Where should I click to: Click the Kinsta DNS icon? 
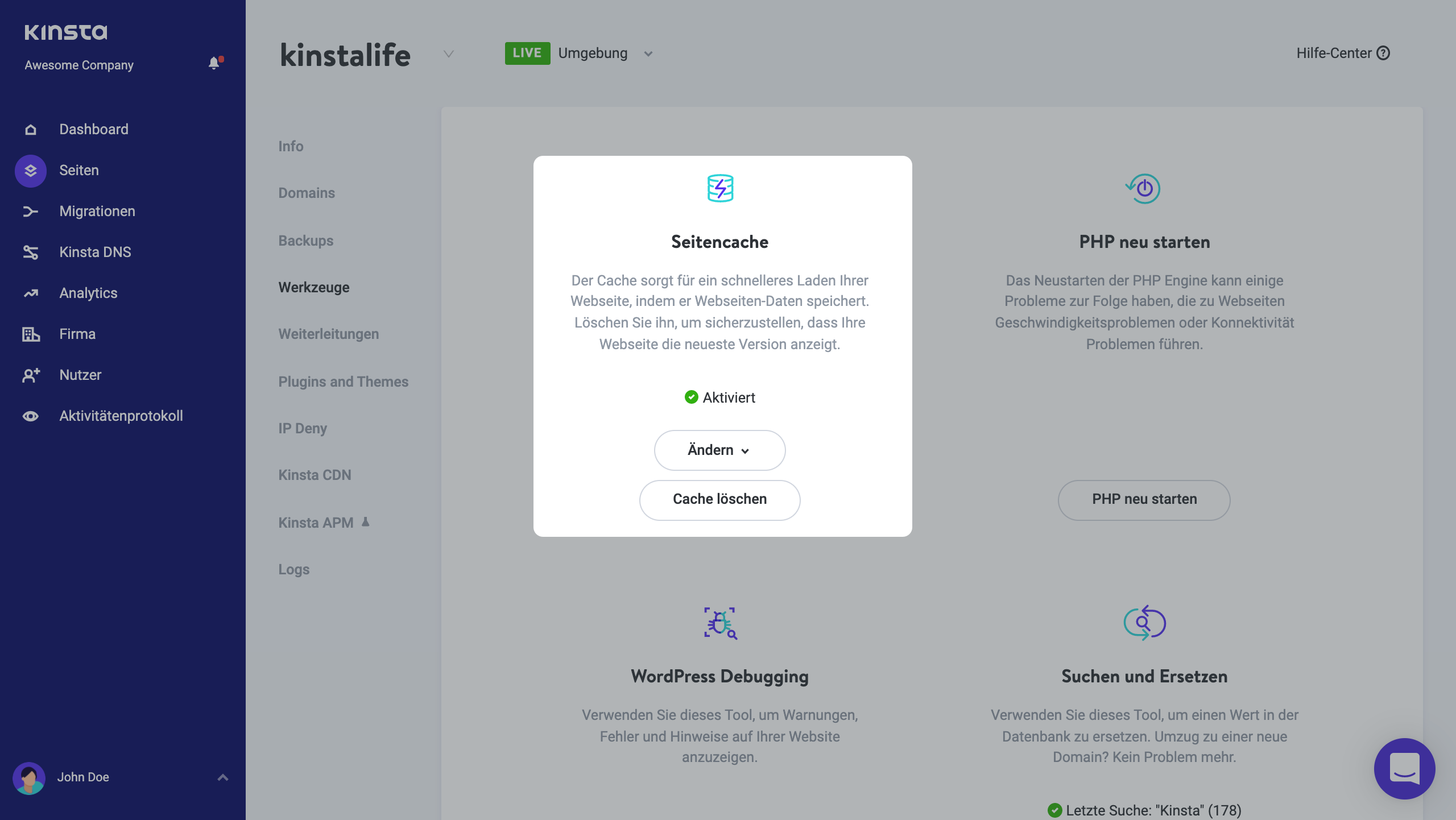(x=30, y=252)
